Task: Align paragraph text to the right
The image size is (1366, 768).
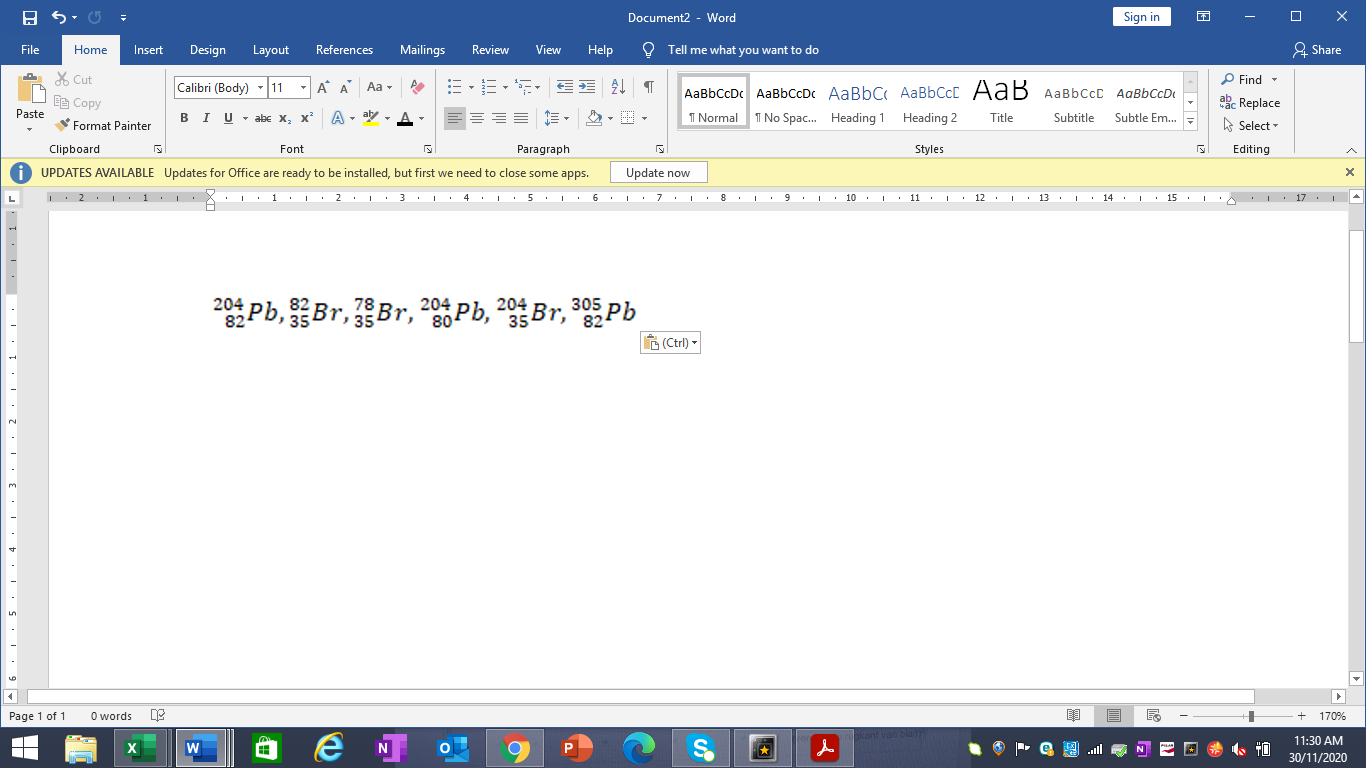Action: (x=499, y=118)
